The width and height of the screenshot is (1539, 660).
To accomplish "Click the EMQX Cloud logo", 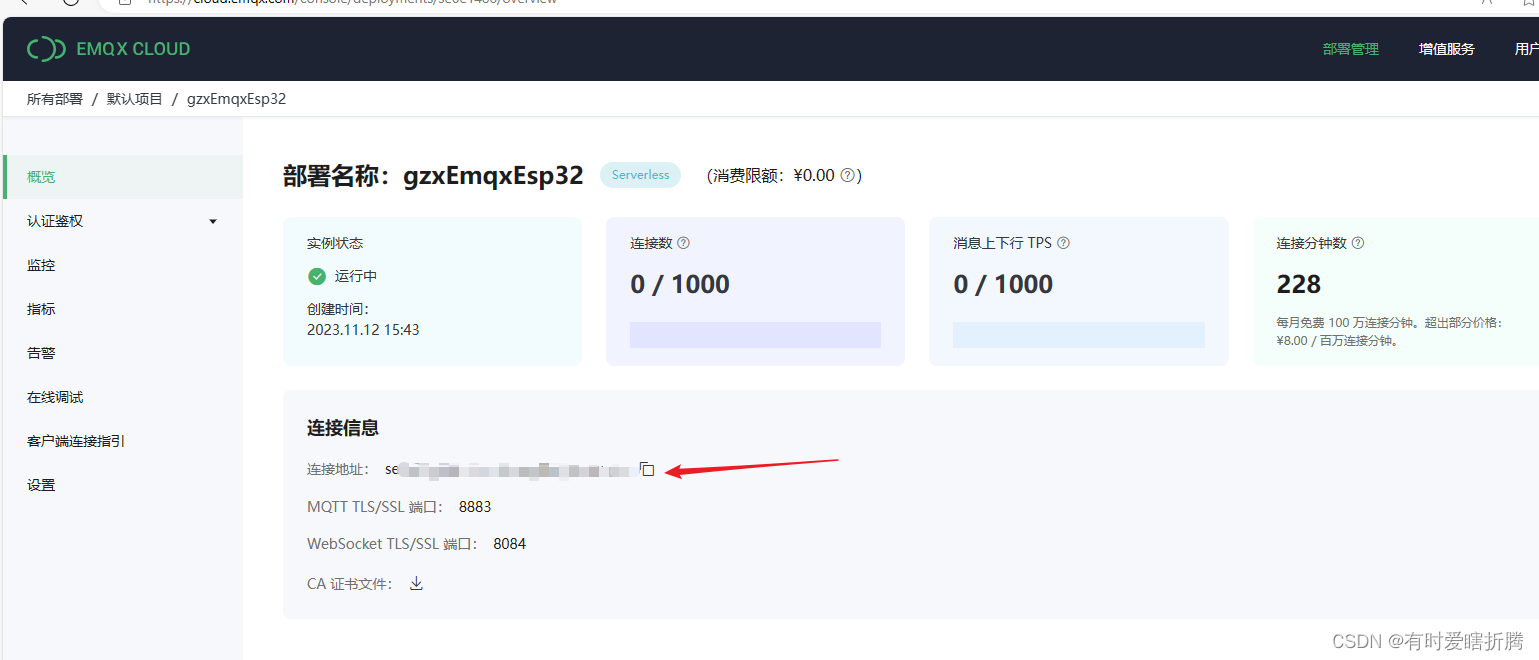I will pos(108,48).
